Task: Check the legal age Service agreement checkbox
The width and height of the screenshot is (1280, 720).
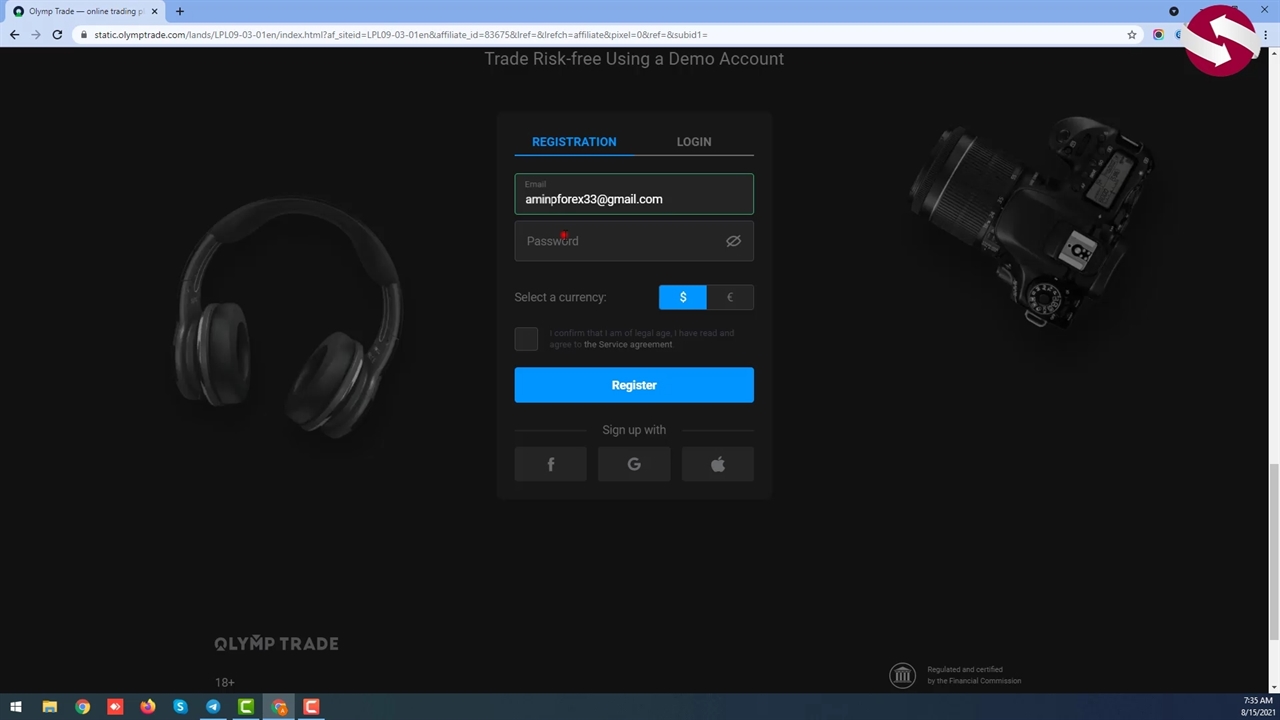Action: point(526,339)
